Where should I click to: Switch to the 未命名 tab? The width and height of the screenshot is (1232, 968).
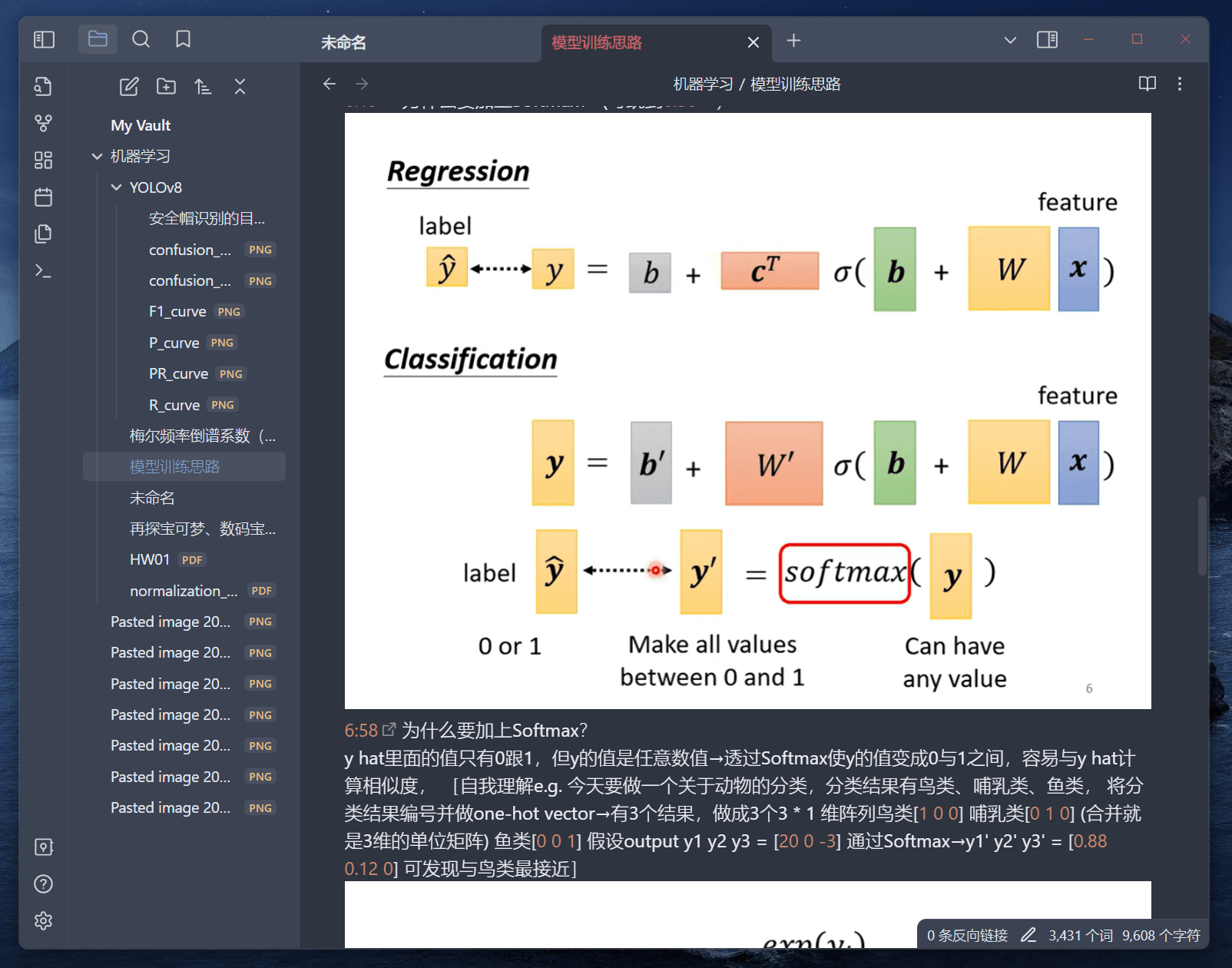(343, 42)
